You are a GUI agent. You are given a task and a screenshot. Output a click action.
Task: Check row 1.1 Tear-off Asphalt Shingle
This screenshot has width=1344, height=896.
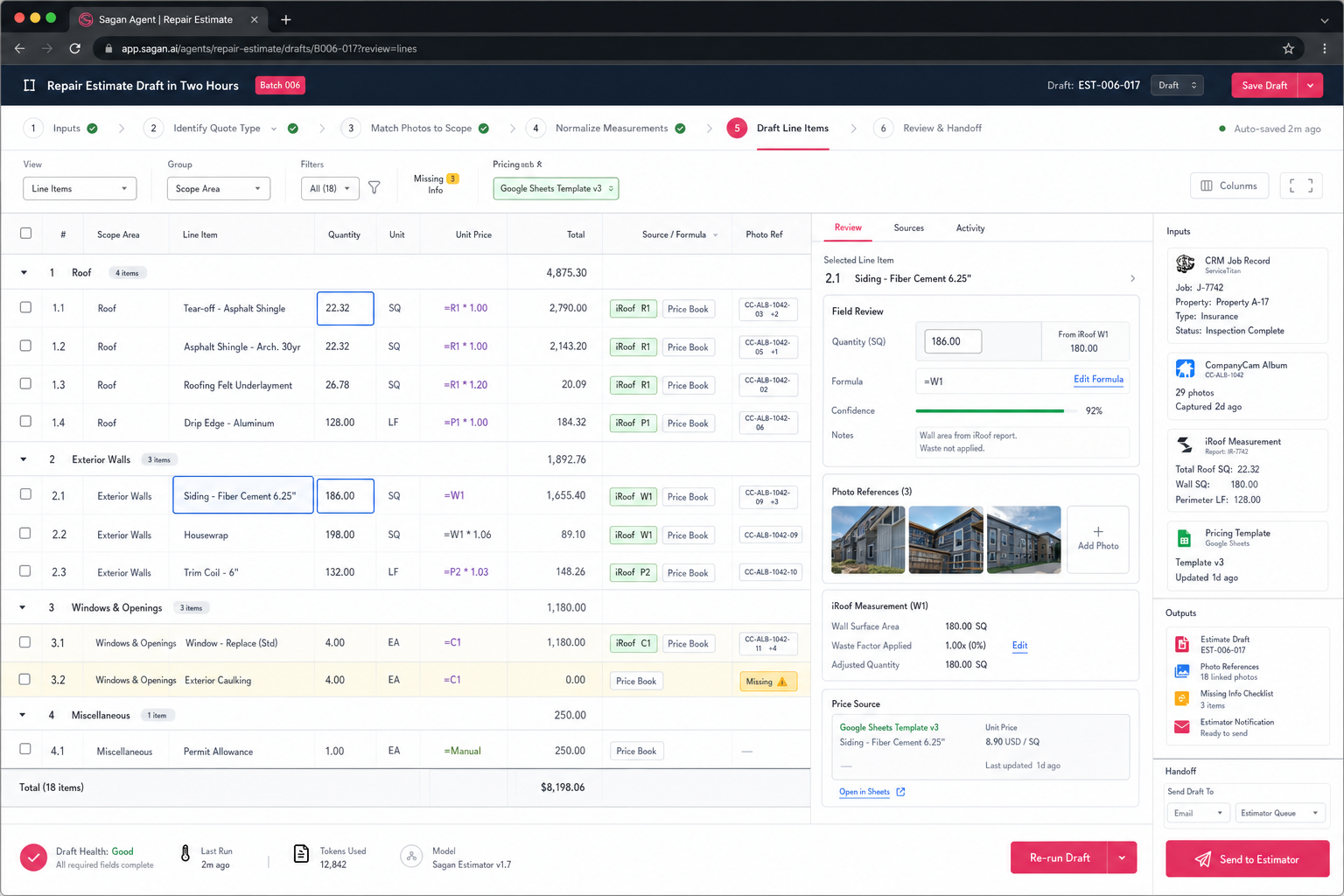click(25, 307)
